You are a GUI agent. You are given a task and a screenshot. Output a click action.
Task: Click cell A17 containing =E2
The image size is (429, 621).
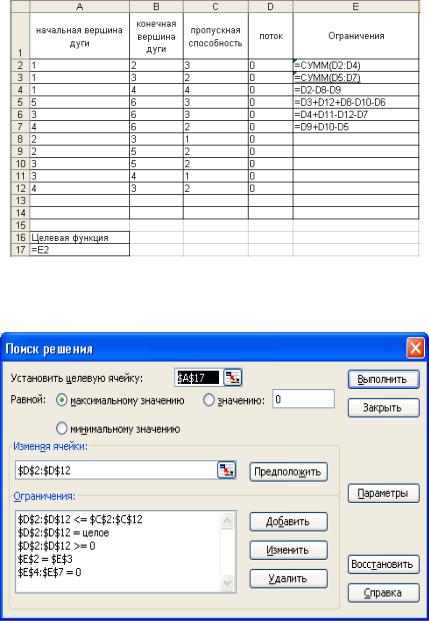pyautogui.click(x=79, y=250)
